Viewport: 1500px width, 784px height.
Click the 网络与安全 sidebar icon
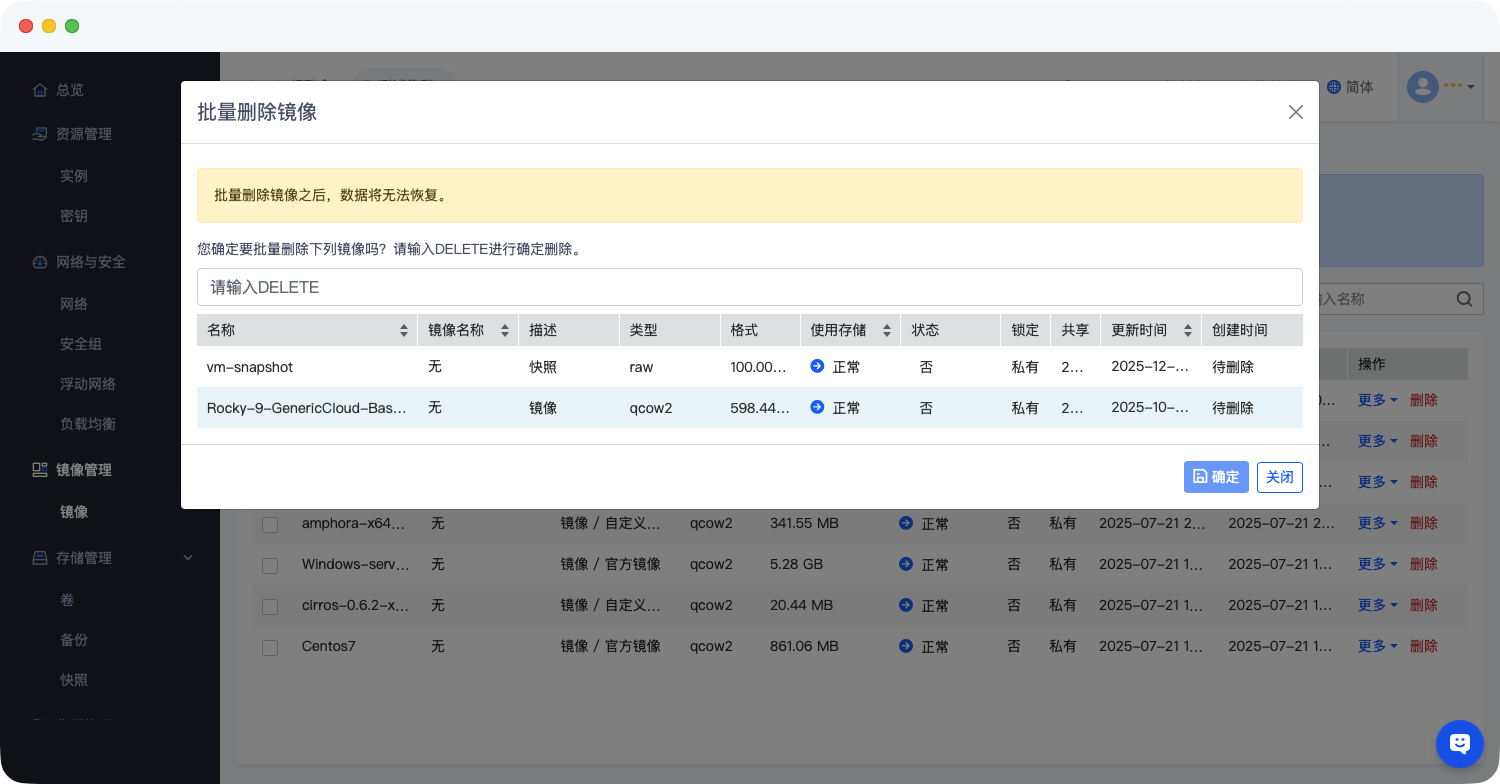40,262
